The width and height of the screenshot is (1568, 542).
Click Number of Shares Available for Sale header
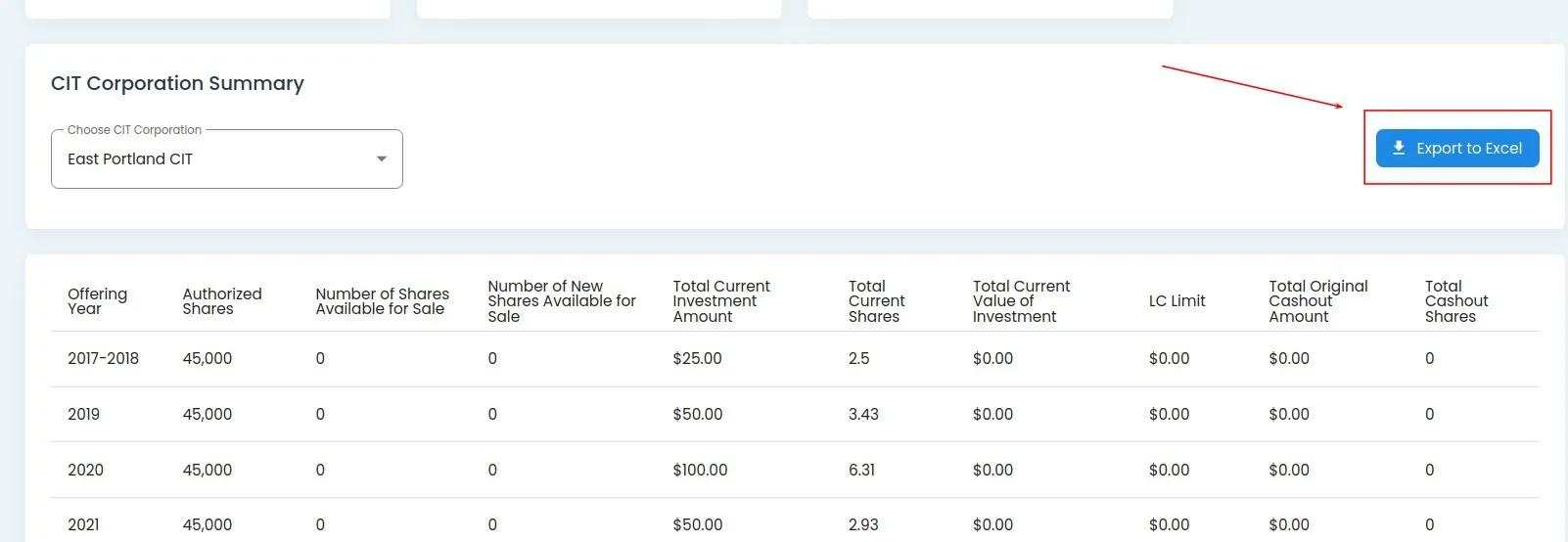(382, 301)
